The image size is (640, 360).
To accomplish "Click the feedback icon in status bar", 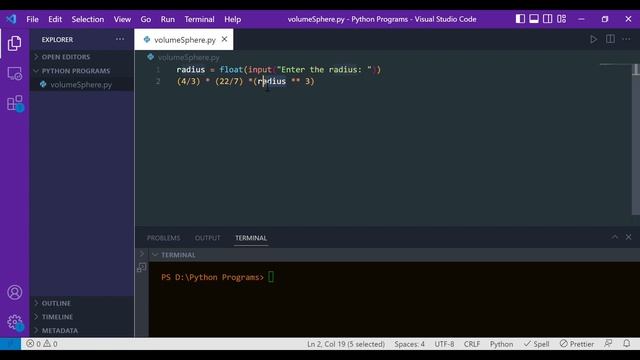I will tap(608, 344).
